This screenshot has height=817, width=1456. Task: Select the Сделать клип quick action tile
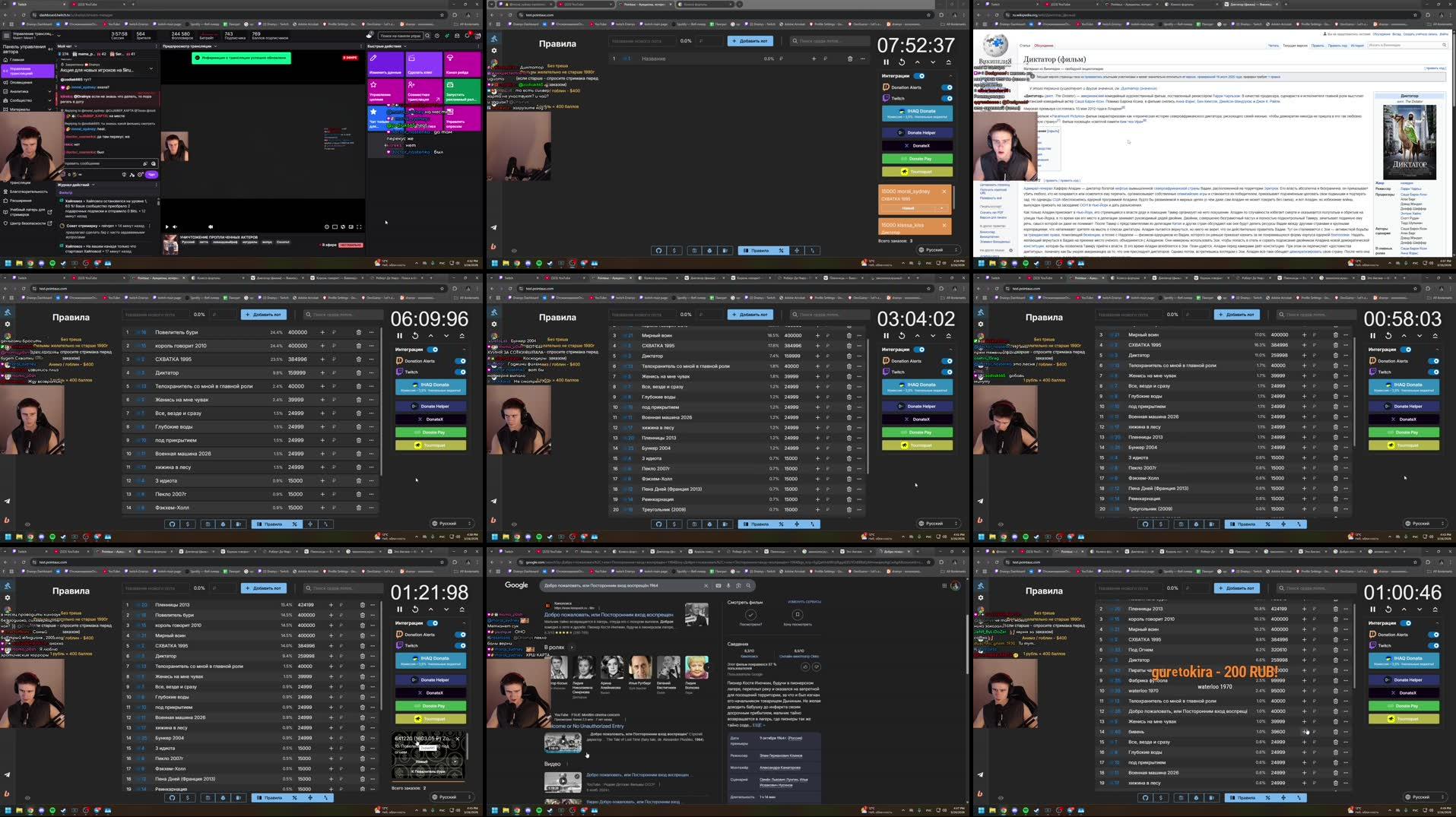tap(423, 64)
